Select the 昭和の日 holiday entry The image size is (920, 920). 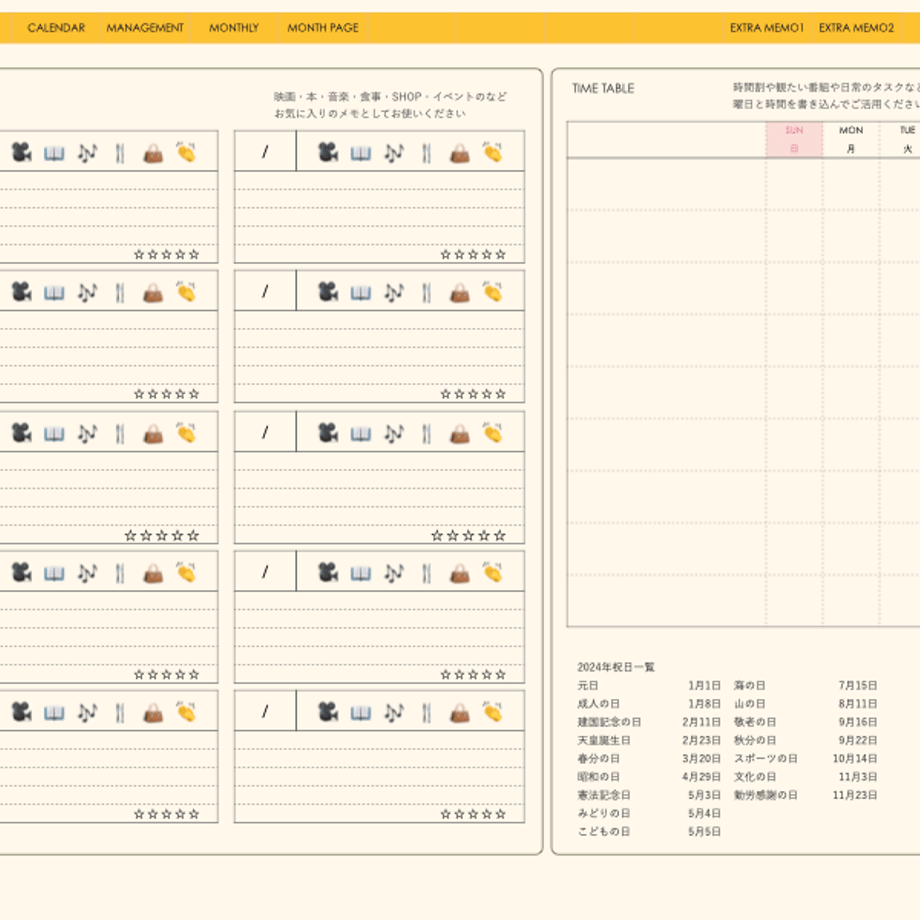(x=598, y=776)
